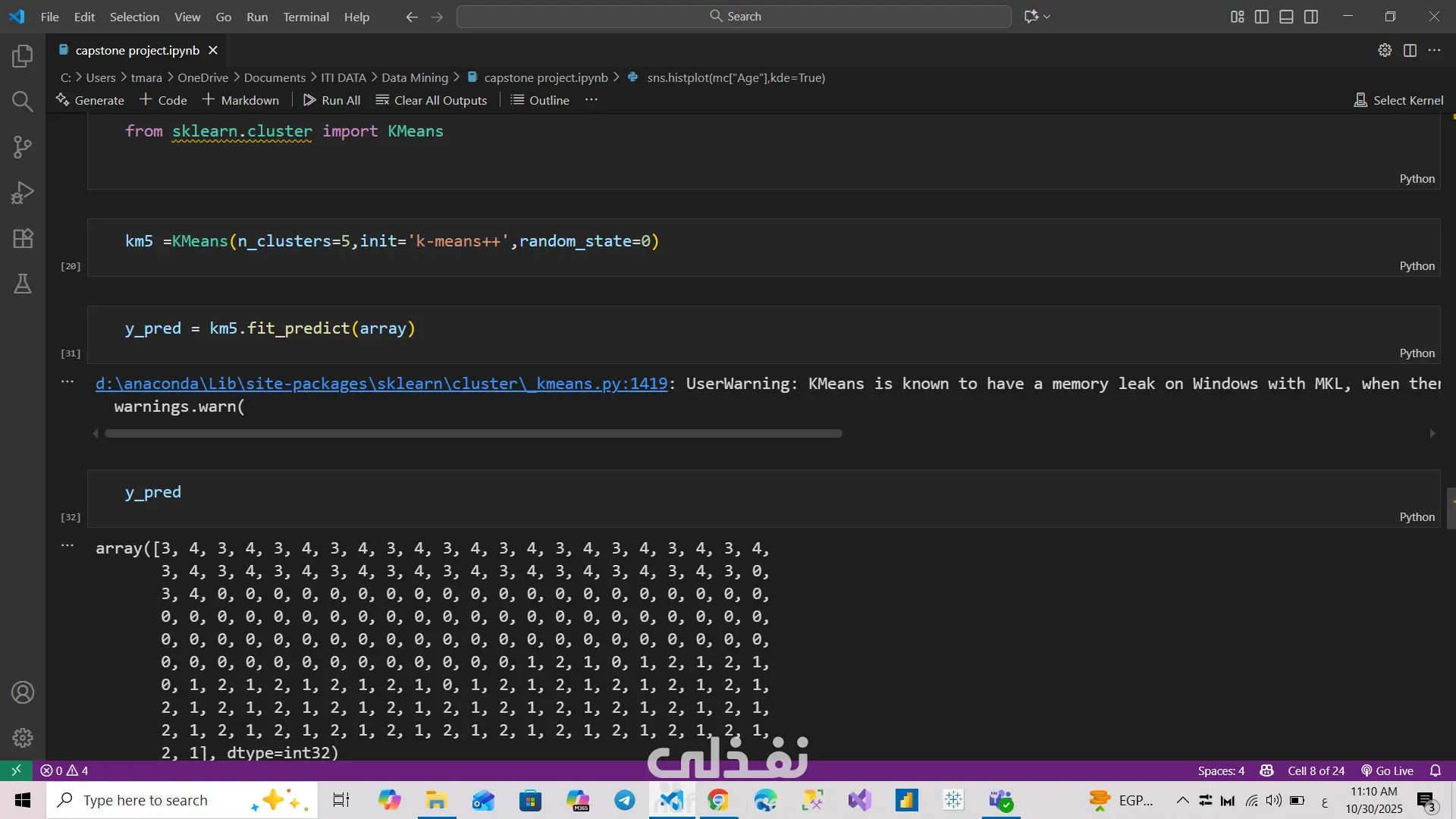The height and width of the screenshot is (819, 1456).
Task: Open the Extensions view
Action: tap(23, 238)
